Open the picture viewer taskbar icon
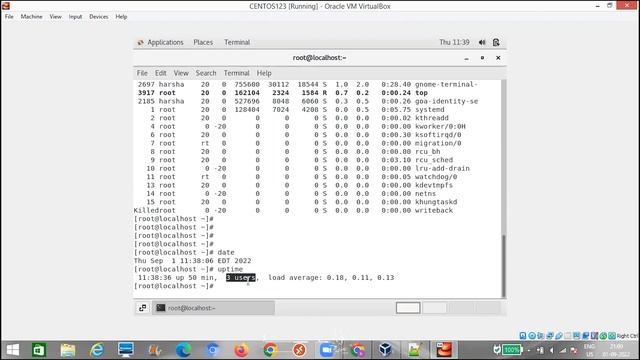The image size is (640, 360). click(414, 350)
